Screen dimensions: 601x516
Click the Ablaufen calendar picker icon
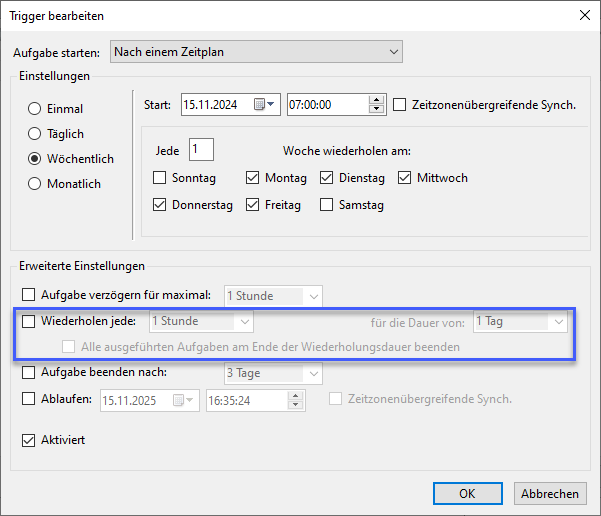coord(182,400)
